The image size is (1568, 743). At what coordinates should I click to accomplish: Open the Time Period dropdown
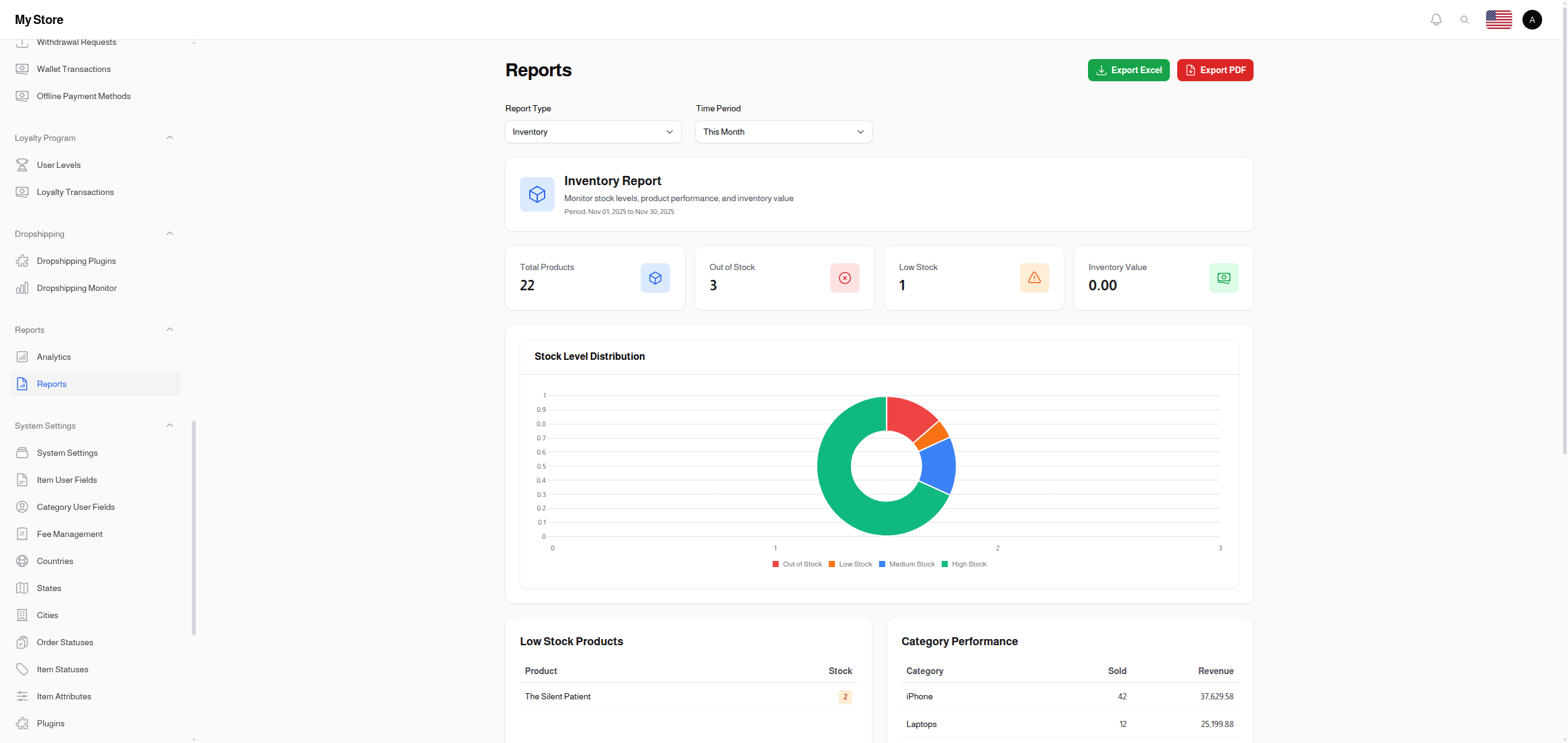pos(783,132)
